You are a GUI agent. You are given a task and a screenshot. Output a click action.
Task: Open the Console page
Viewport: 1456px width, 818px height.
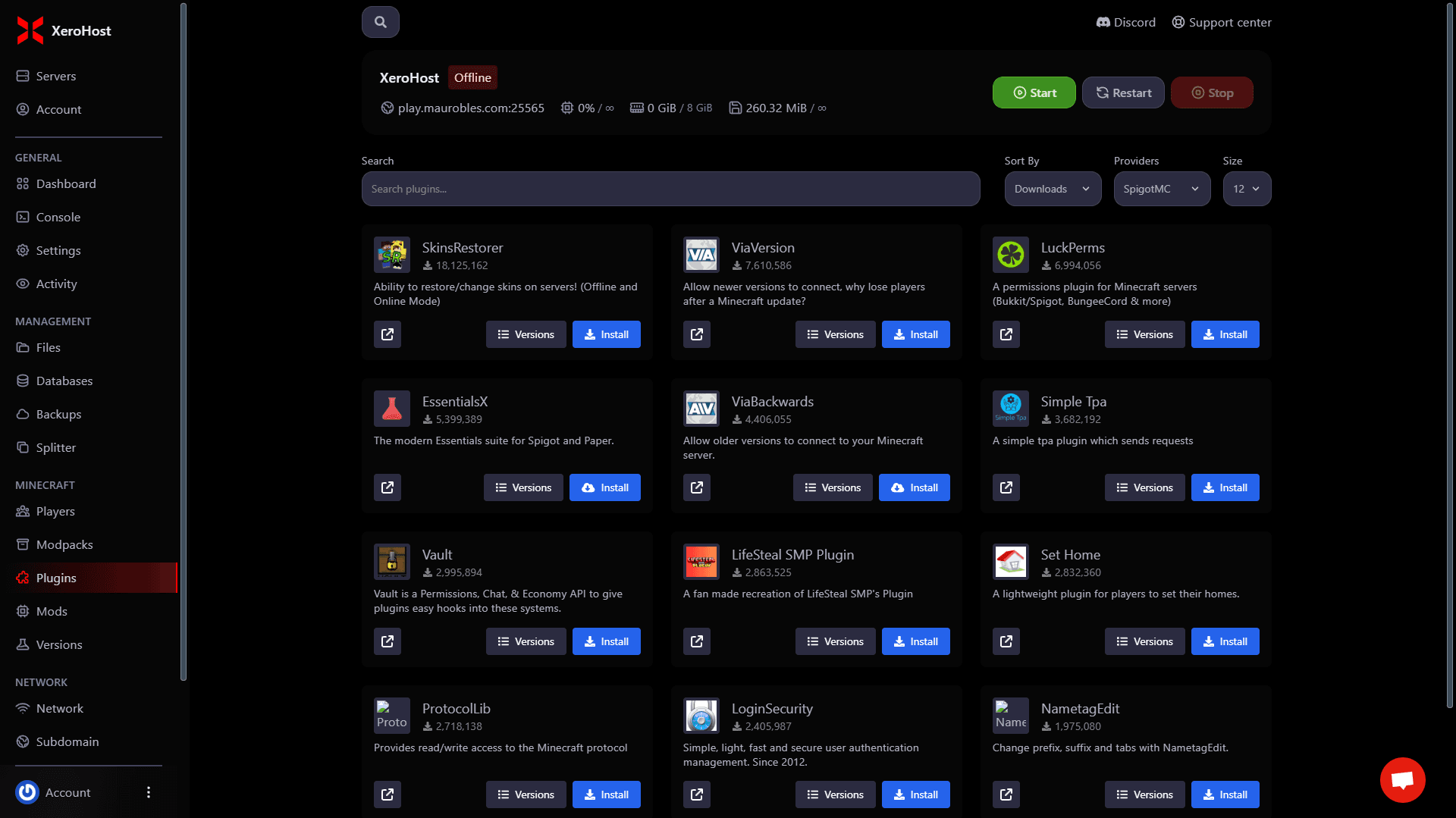click(x=89, y=217)
